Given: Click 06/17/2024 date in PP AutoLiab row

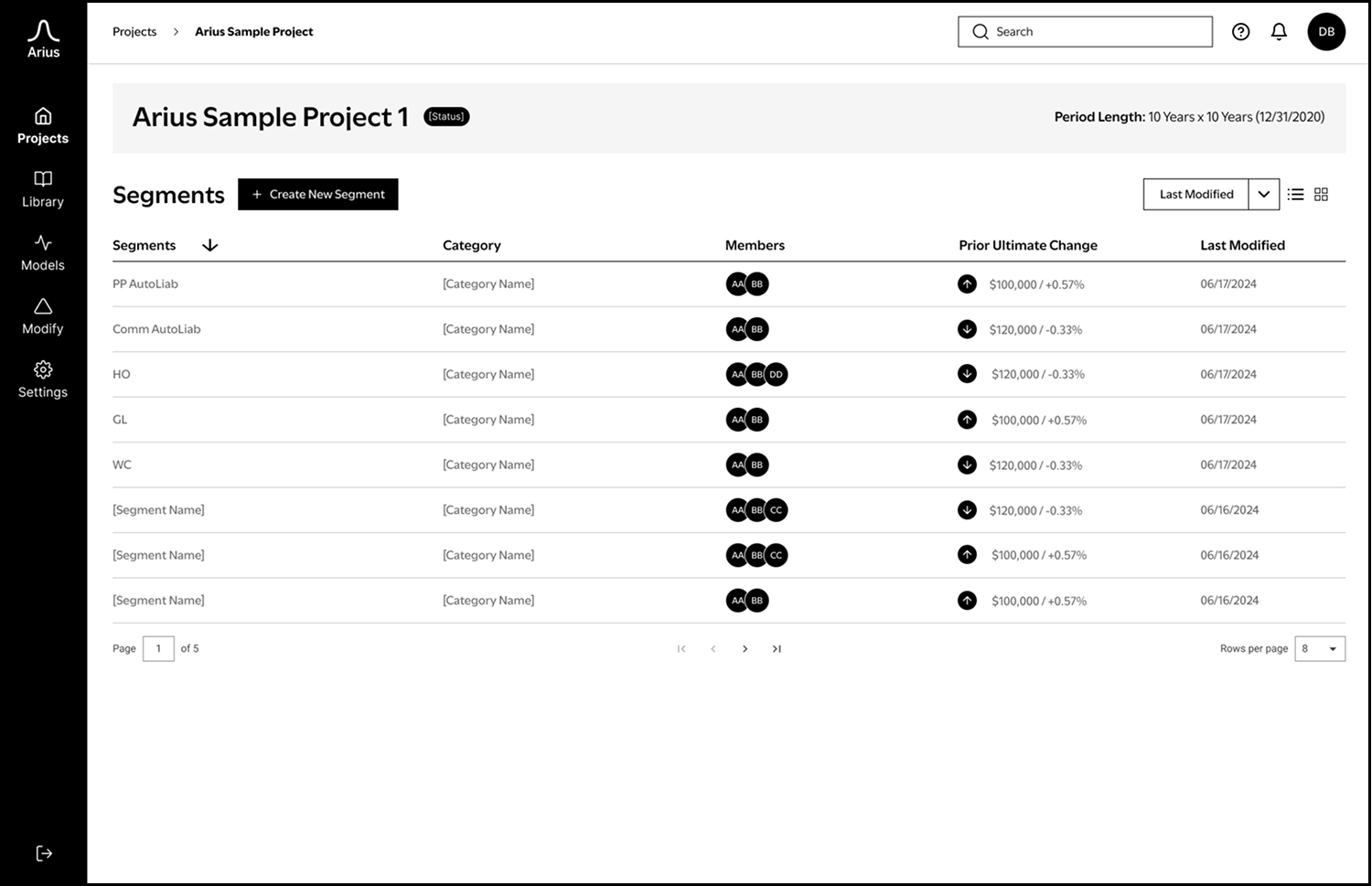Looking at the screenshot, I should tap(1228, 283).
